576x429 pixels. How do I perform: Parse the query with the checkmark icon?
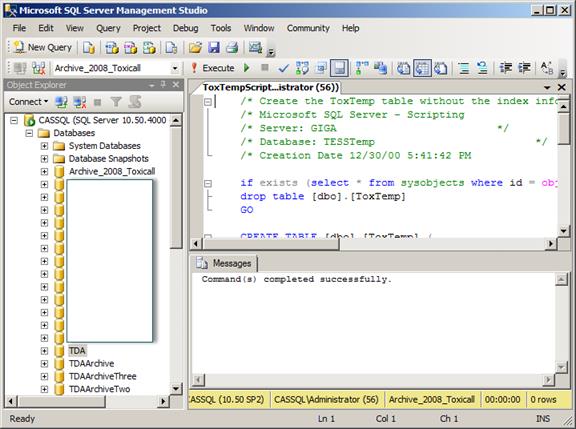[x=283, y=68]
